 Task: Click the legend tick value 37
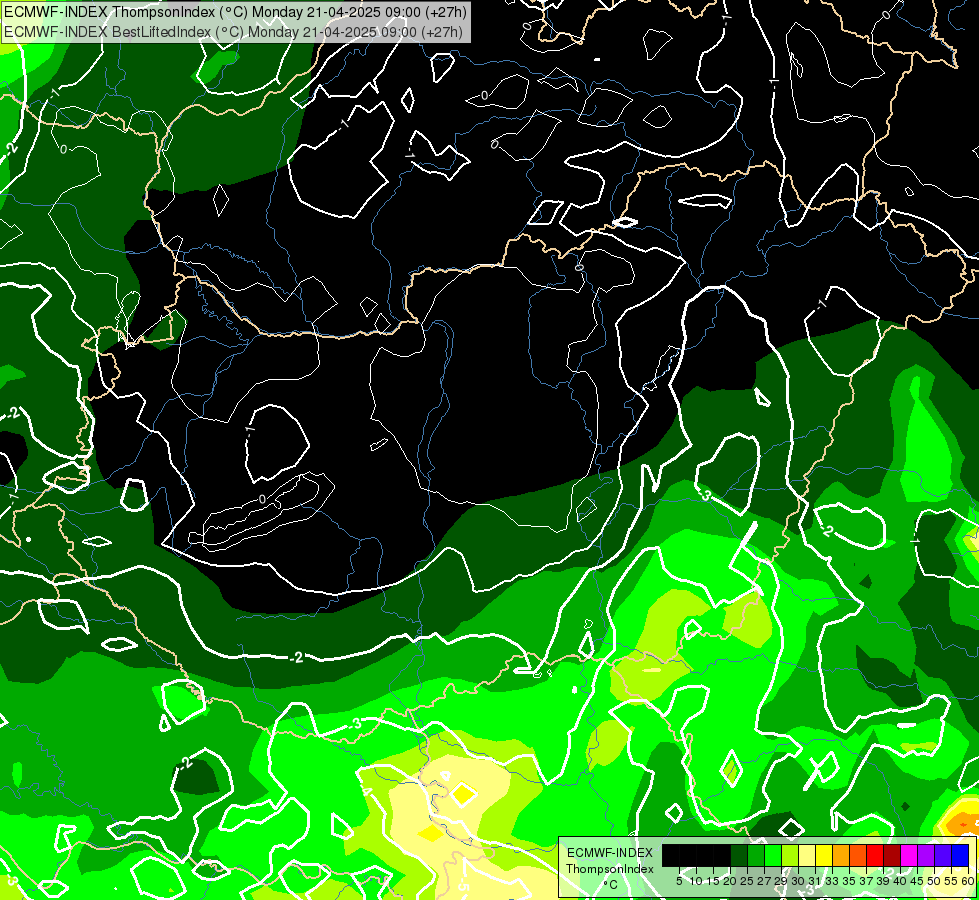[x=867, y=881]
